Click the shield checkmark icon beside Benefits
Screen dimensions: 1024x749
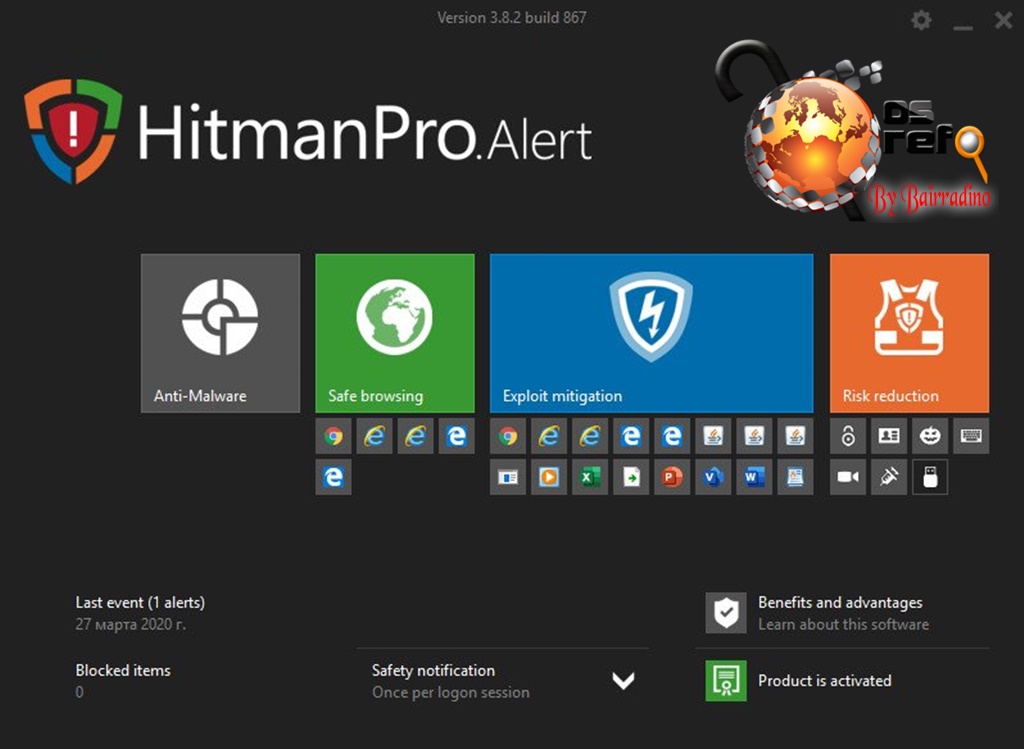coord(726,613)
